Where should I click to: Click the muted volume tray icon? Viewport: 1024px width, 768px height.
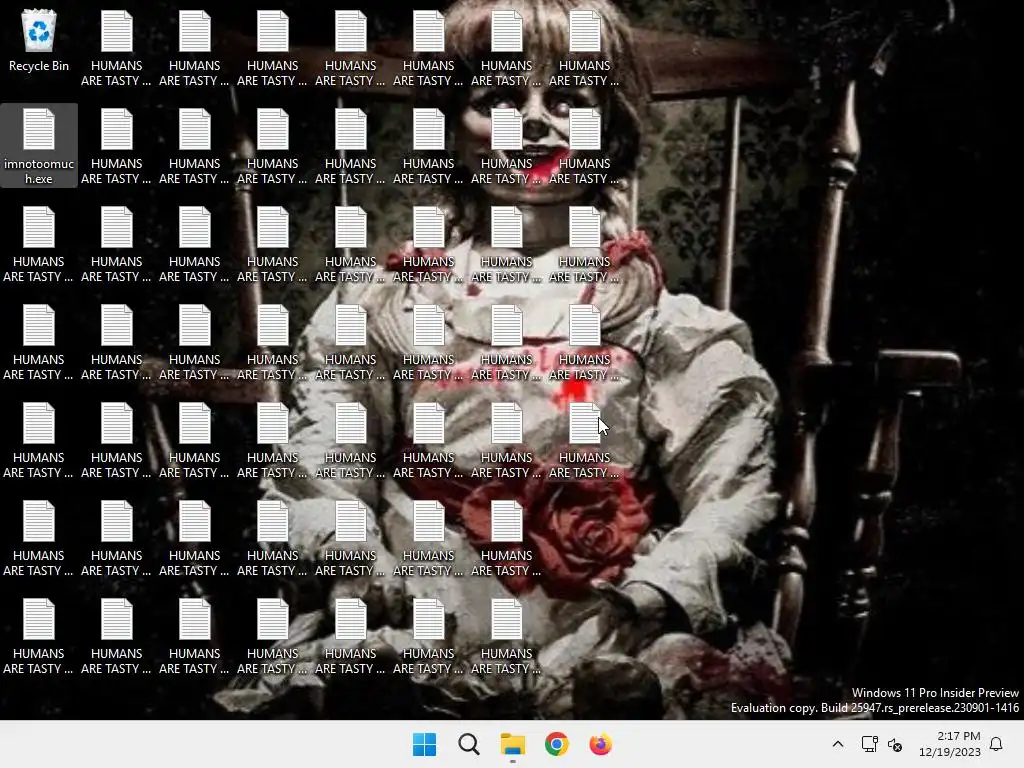click(895, 744)
